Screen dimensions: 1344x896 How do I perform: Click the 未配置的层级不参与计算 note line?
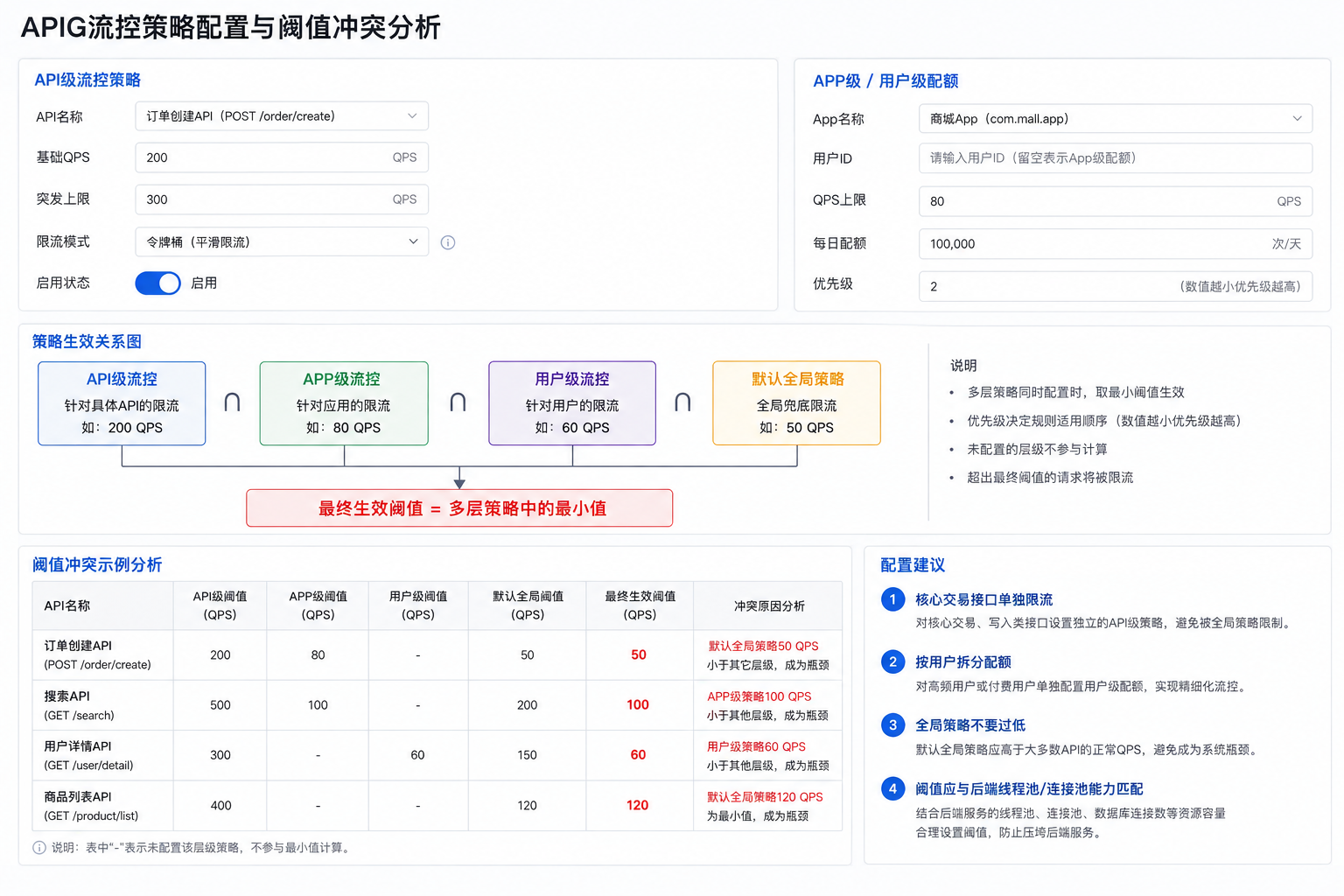1037,449
